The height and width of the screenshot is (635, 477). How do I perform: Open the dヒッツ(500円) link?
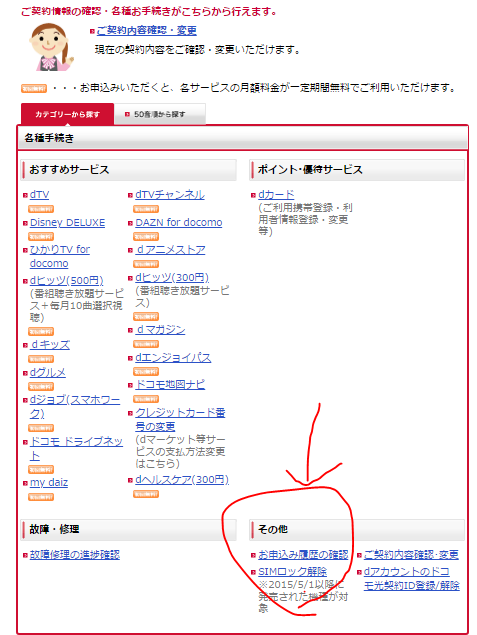click(x=66, y=280)
